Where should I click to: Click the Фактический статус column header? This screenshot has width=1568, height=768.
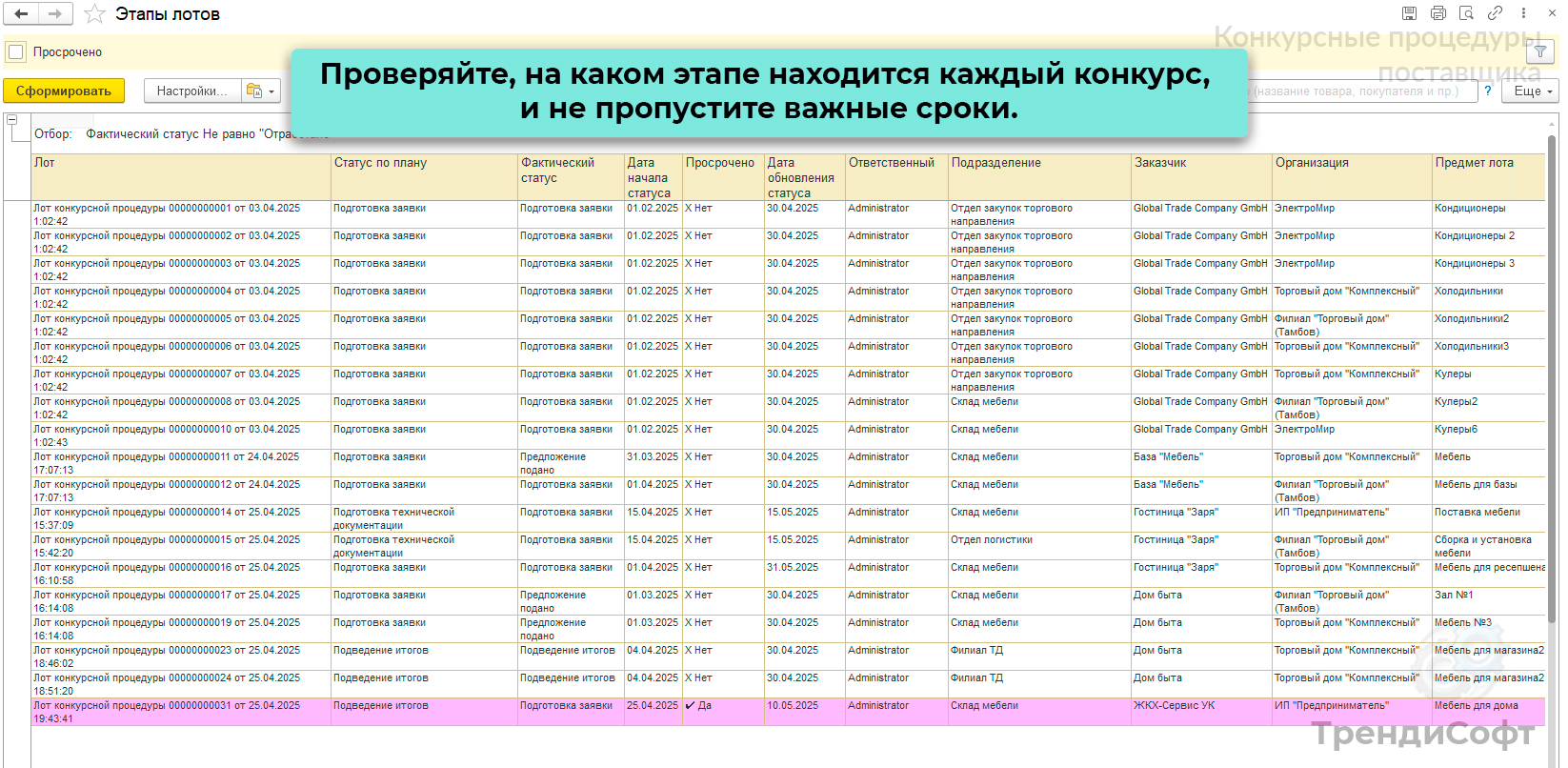tap(571, 177)
